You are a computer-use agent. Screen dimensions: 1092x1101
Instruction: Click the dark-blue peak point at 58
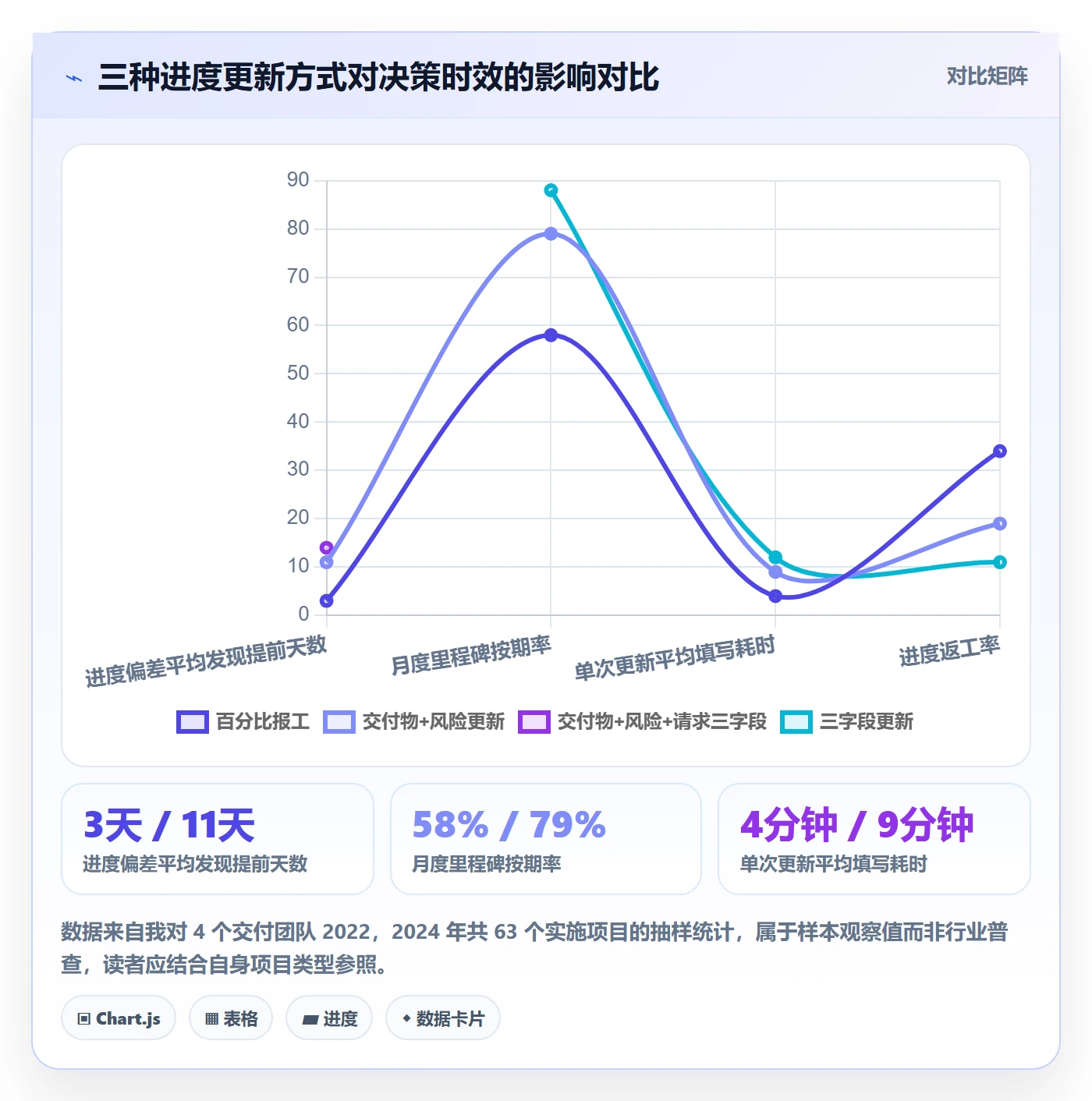[551, 335]
